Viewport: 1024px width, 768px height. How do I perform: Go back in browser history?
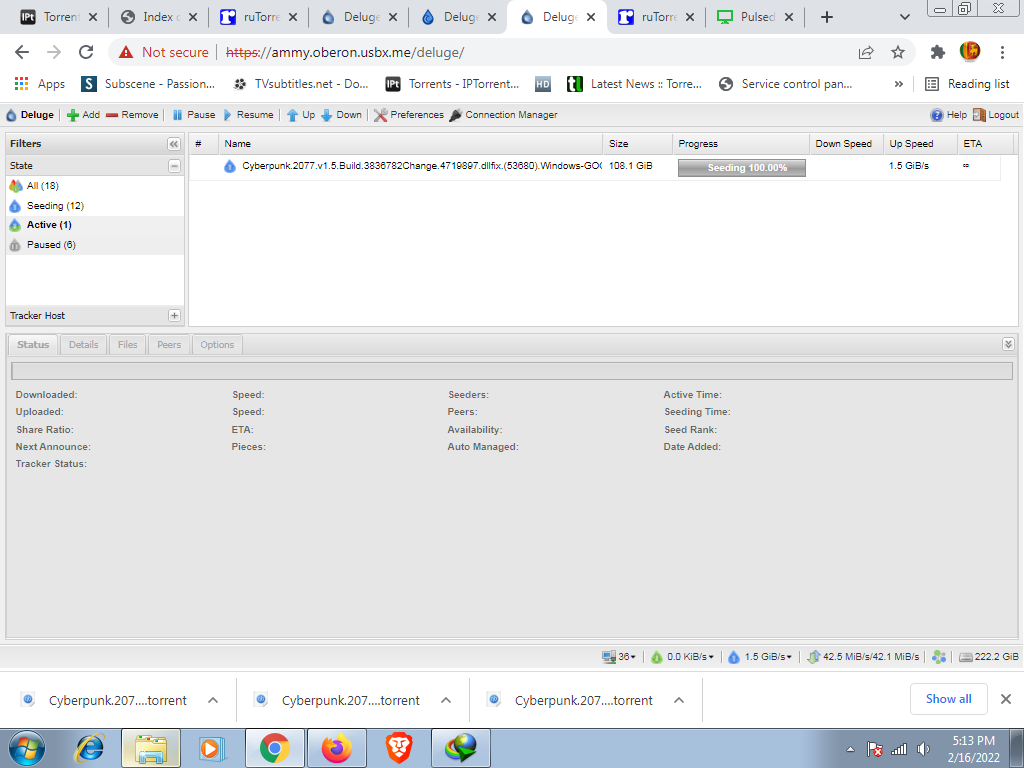tap(22, 52)
